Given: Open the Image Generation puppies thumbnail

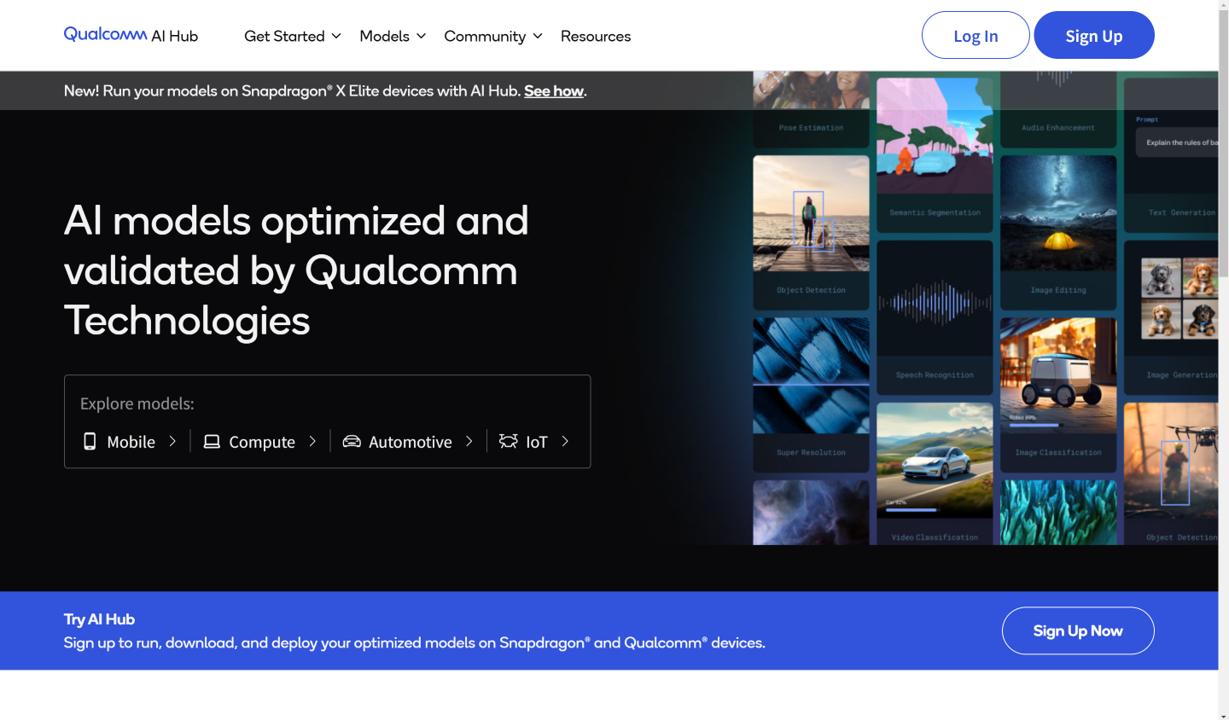Looking at the screenshot, I should 1170,316.
